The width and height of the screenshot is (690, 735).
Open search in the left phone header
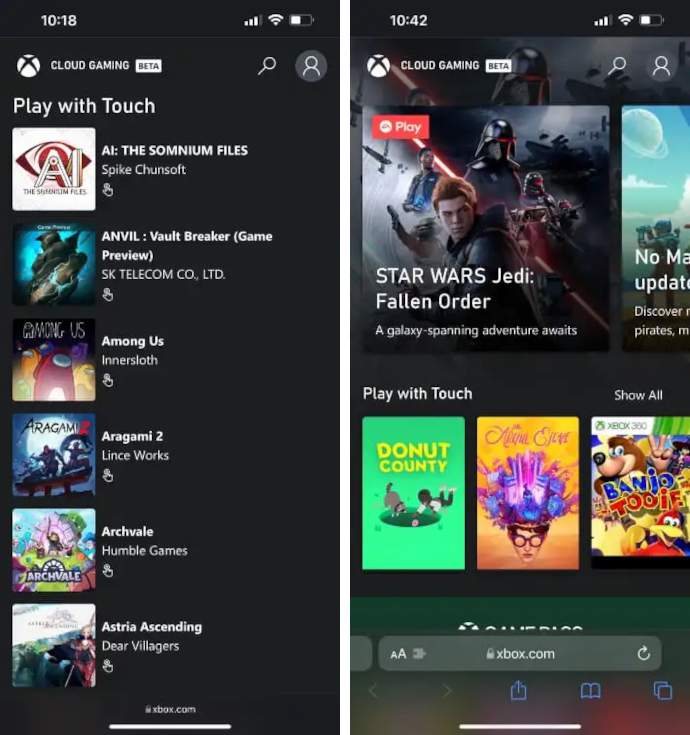267,66
